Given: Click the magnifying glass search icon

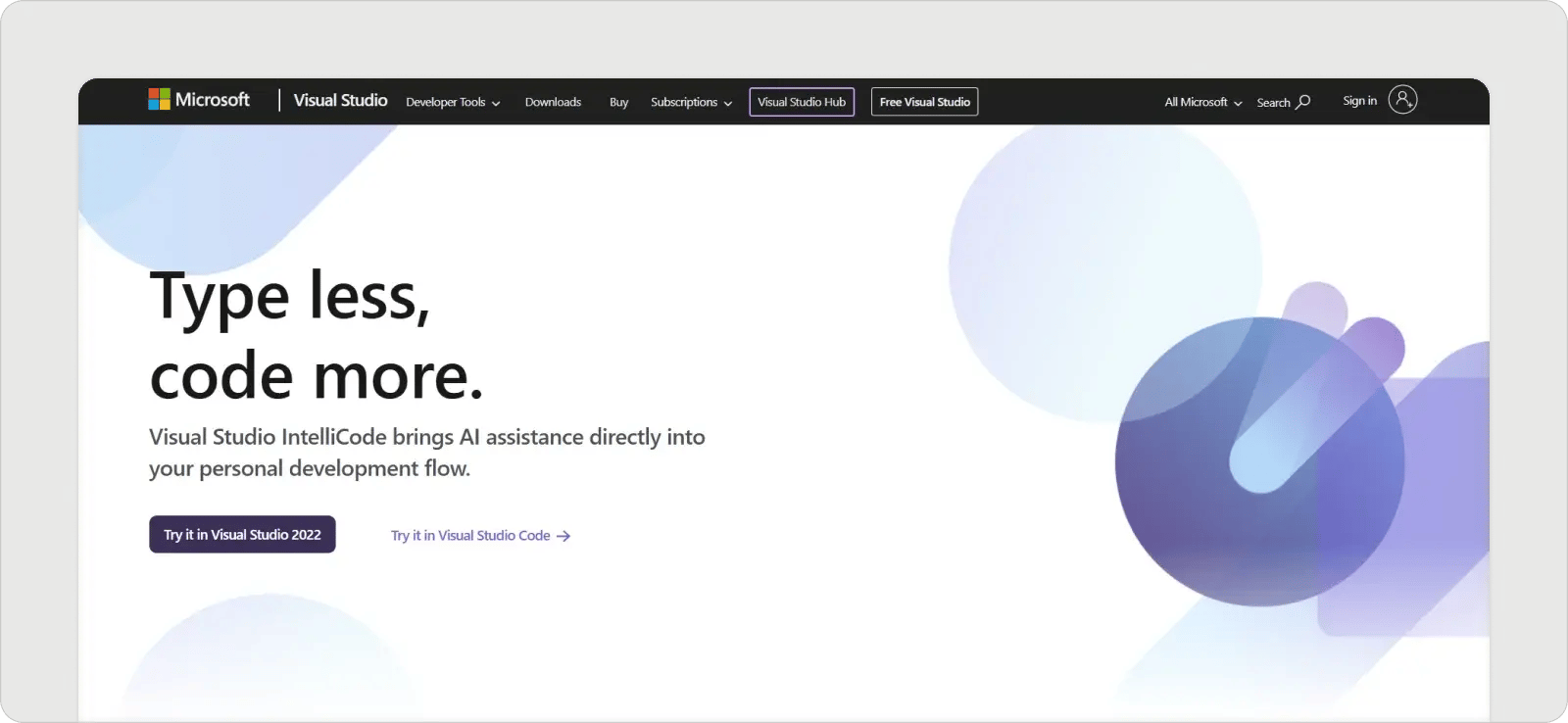Looking at the screenshot, I should pos(1303,102).
